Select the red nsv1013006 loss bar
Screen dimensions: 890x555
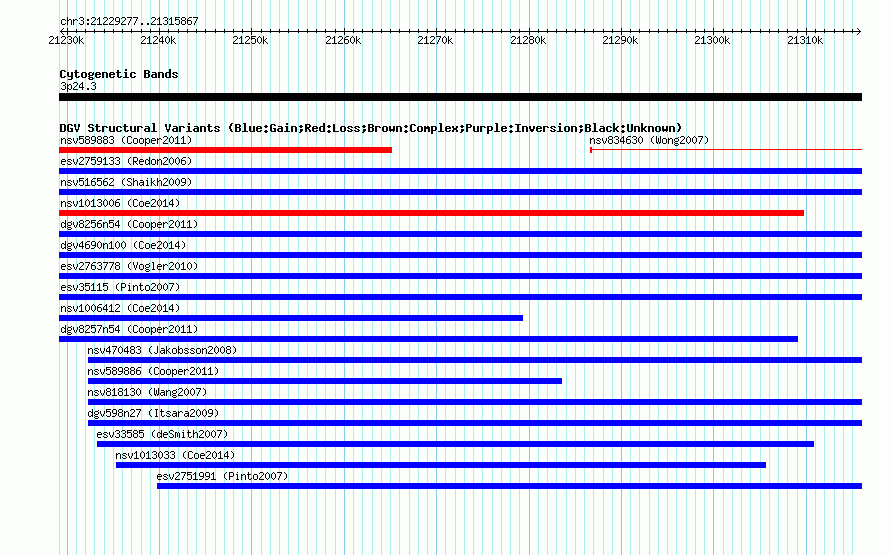(431, 213)
